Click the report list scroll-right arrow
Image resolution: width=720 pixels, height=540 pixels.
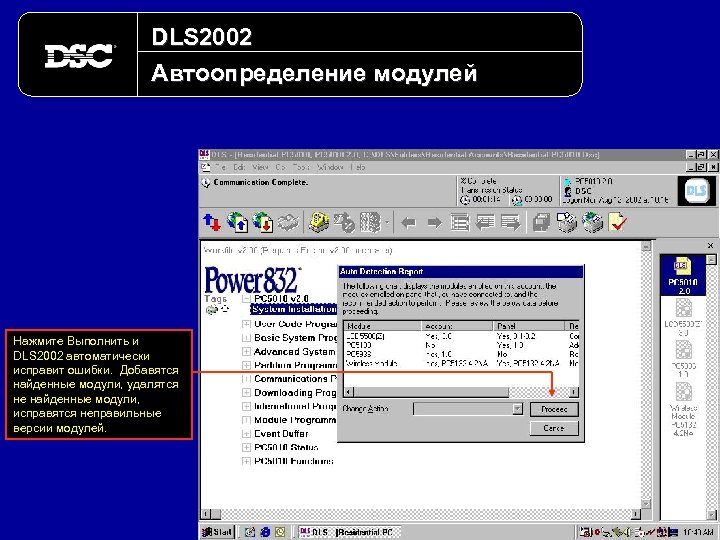pos(574,392)
